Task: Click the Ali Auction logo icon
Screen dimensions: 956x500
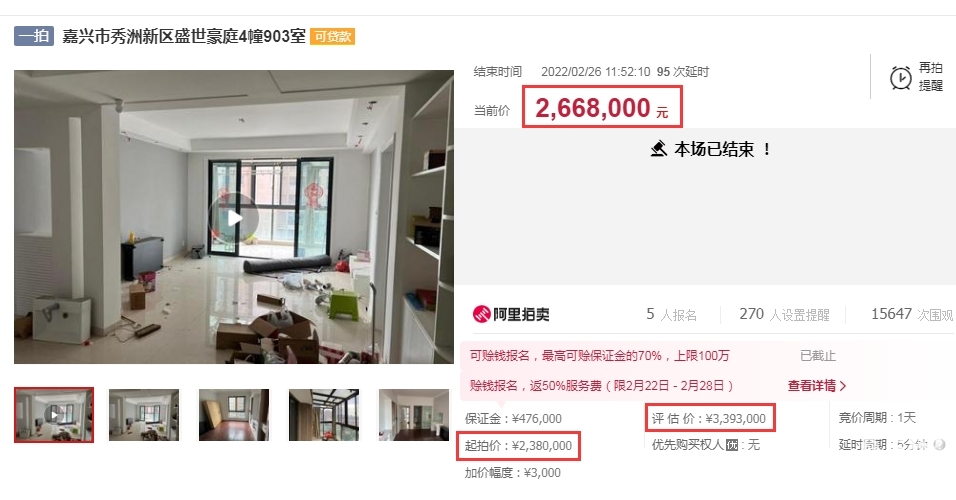Action: coord(482,314)
